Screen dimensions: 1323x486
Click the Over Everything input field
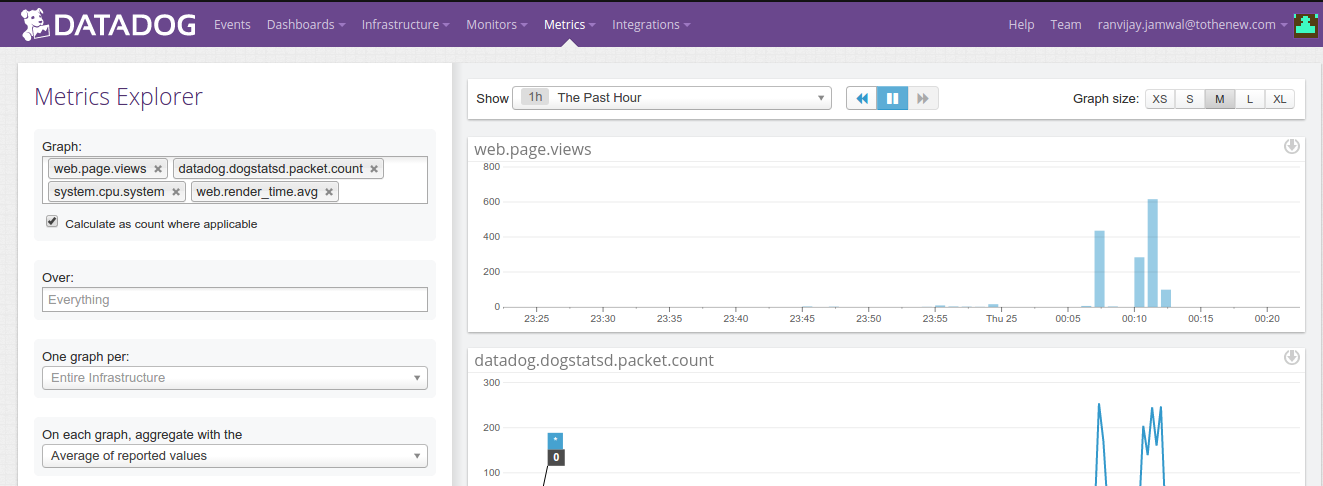pos(235,300)
